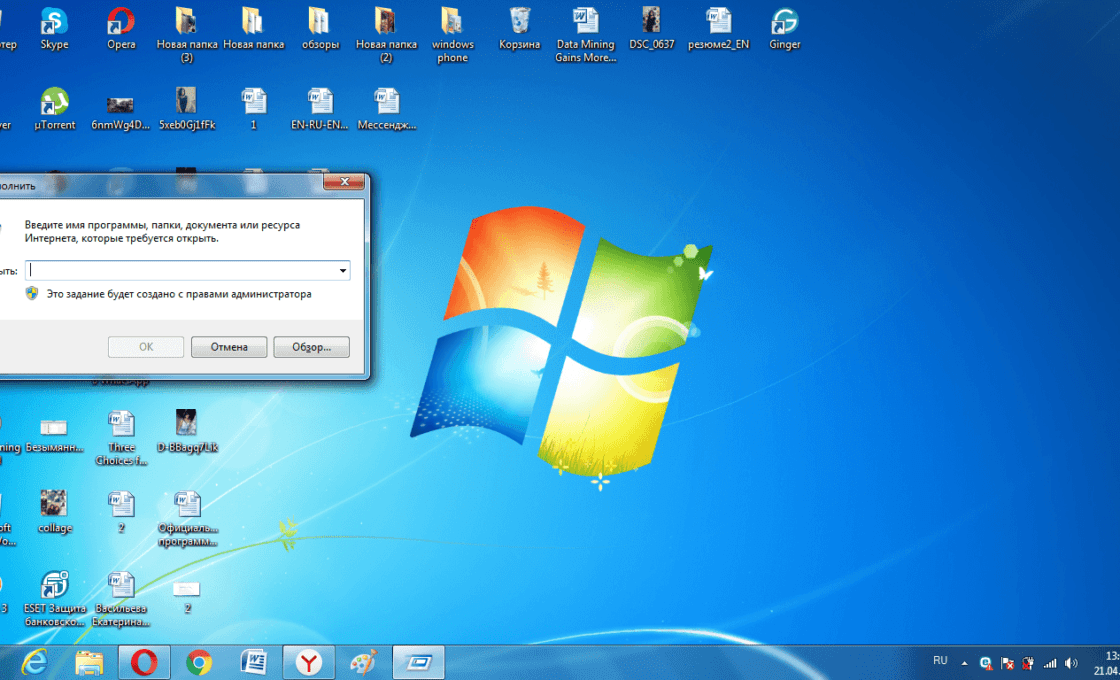
Task: Launch Google Chrome from the taskbar
Action: tap(199, 662)
